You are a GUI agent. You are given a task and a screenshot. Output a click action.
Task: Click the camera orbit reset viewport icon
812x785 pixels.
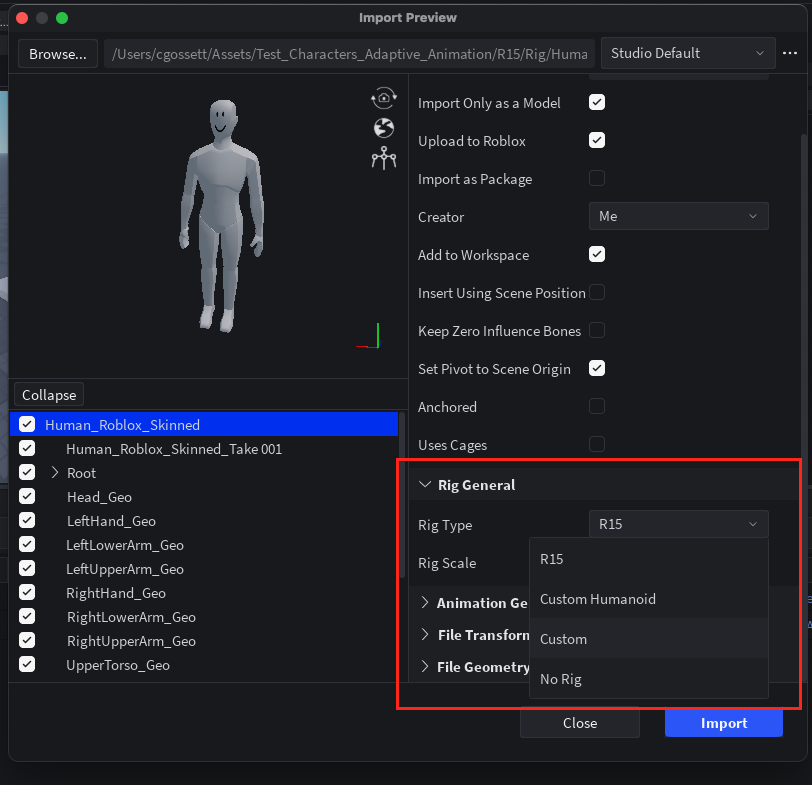383,97
